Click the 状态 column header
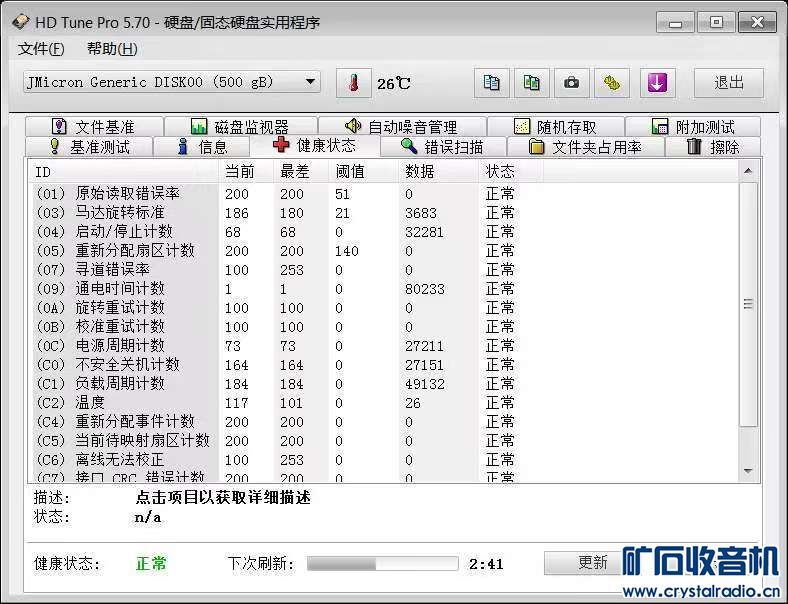The width and height of the screenshot is (788, 604). 511,172
